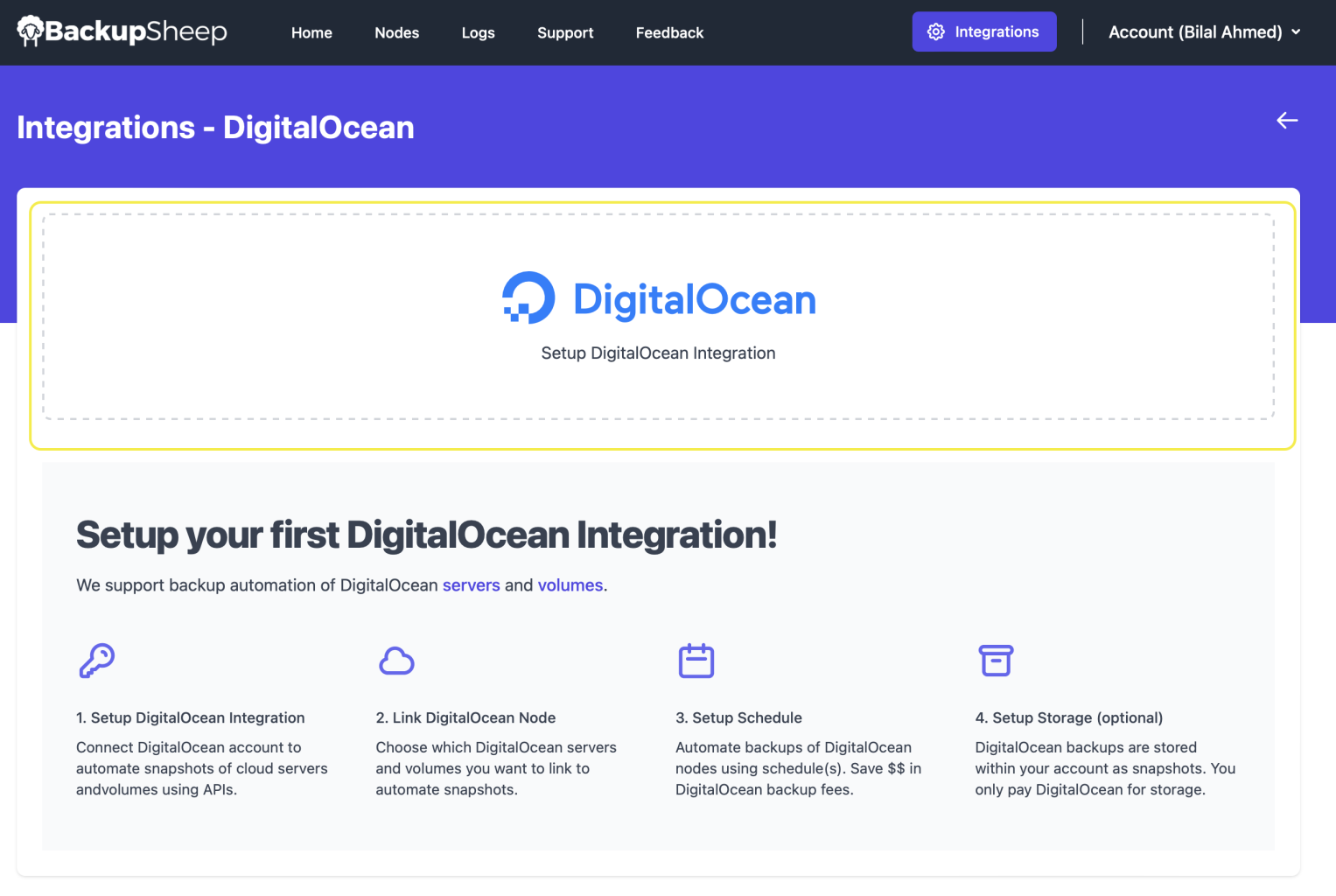Image resolution: width=1336 pixels, height=896 pixels.
Task: Open the Feedback page
Action: click(x=669, y=32)
